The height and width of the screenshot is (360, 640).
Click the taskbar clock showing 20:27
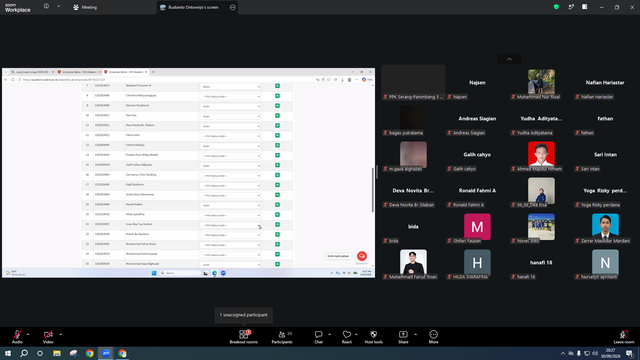(x=611, y=353)
